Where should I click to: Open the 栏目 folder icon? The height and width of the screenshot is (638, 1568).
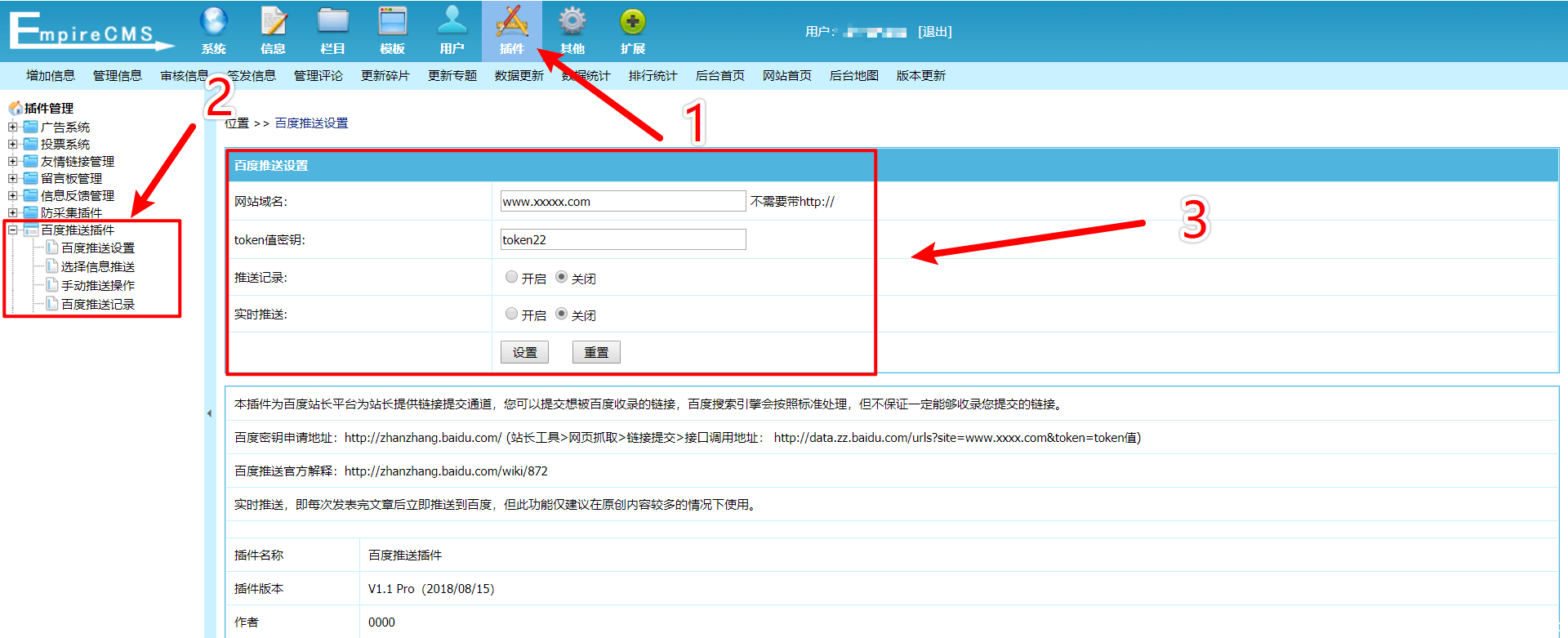[x=333, y=21]
